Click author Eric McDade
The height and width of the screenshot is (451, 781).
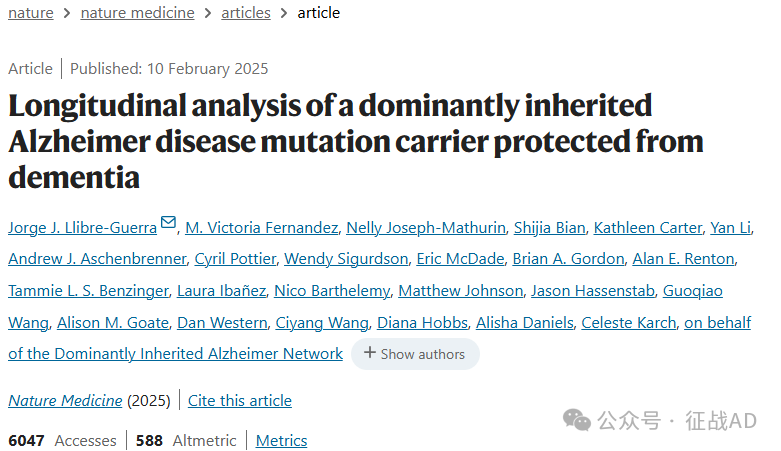460,259
